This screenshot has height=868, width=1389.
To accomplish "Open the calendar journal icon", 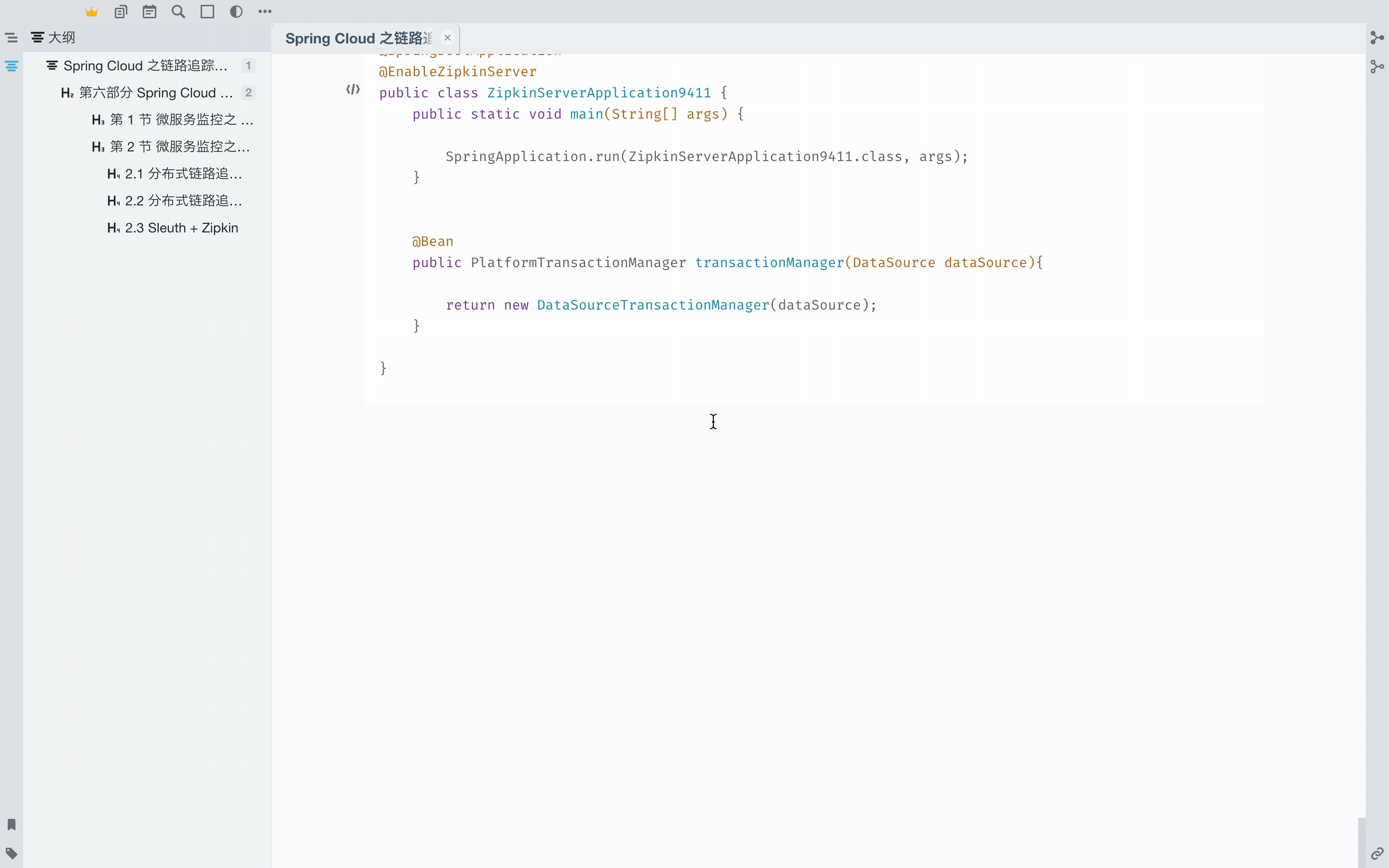I will (150, 12).
